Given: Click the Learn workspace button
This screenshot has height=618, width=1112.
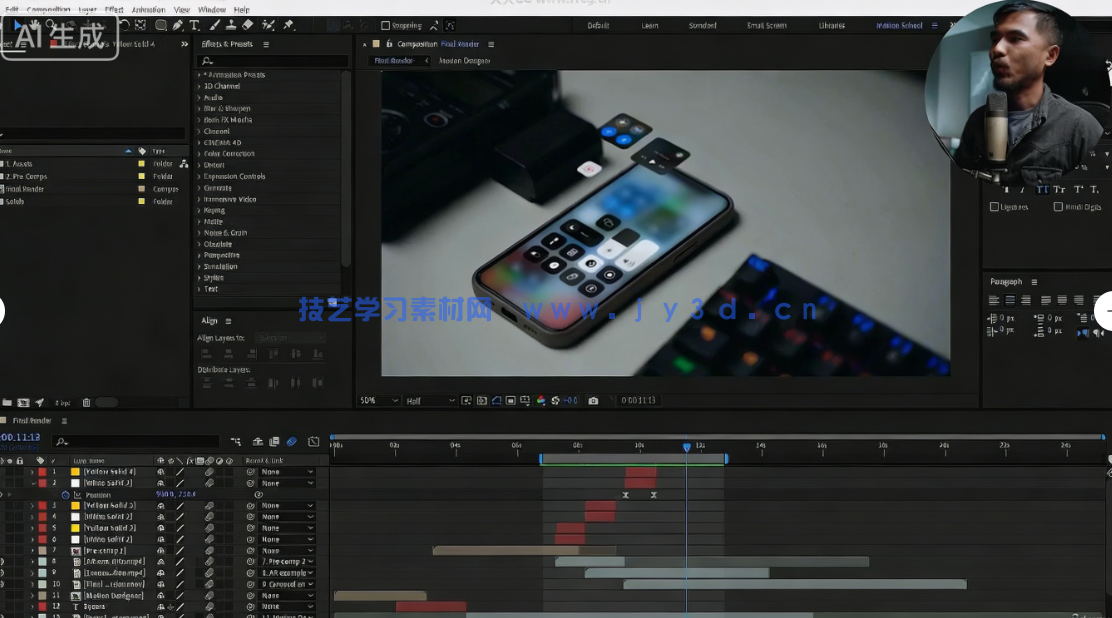Looking at the screenshot, I should tap(649, 26).
